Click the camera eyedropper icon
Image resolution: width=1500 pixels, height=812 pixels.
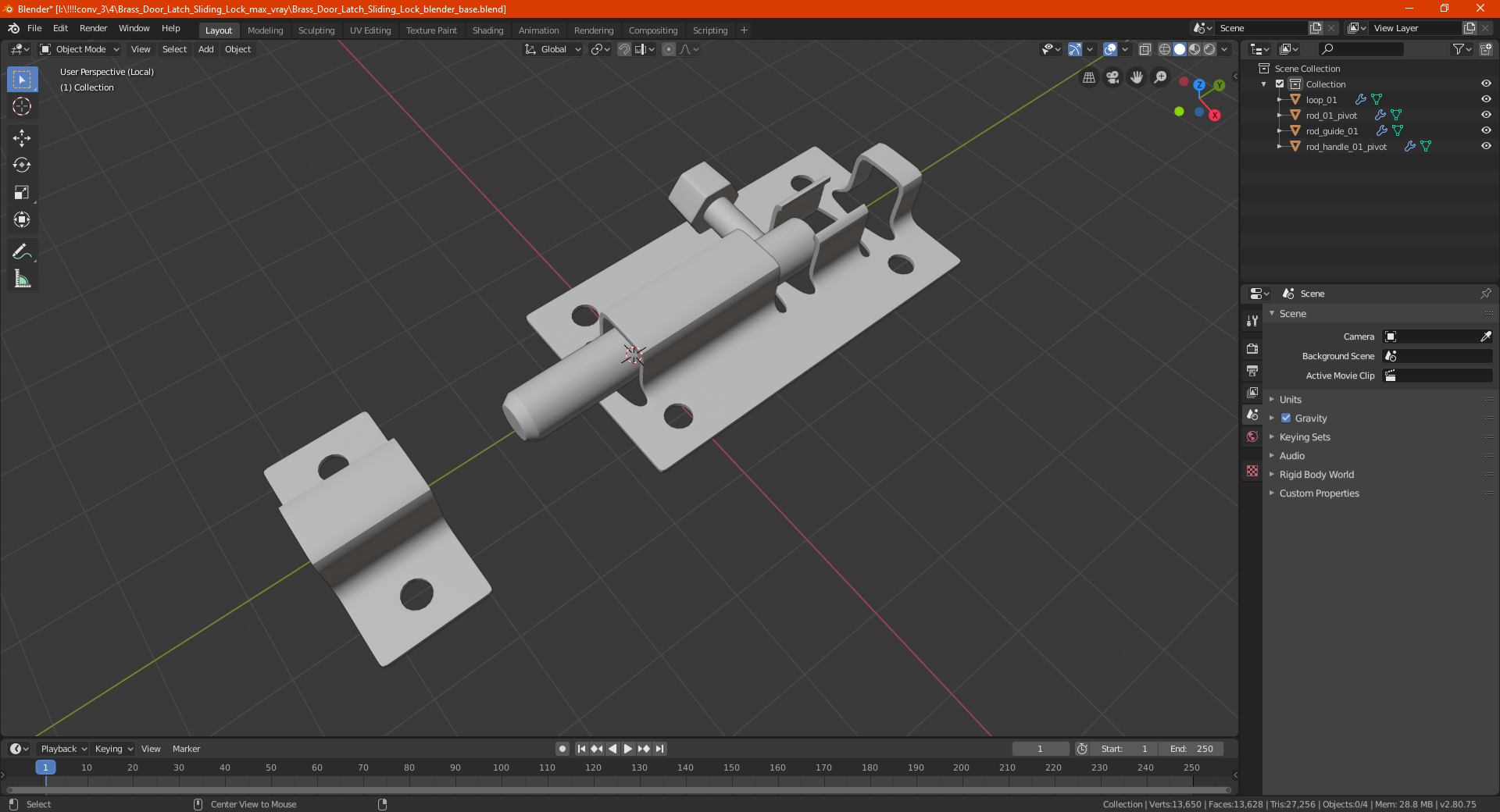click(1485, 337)
